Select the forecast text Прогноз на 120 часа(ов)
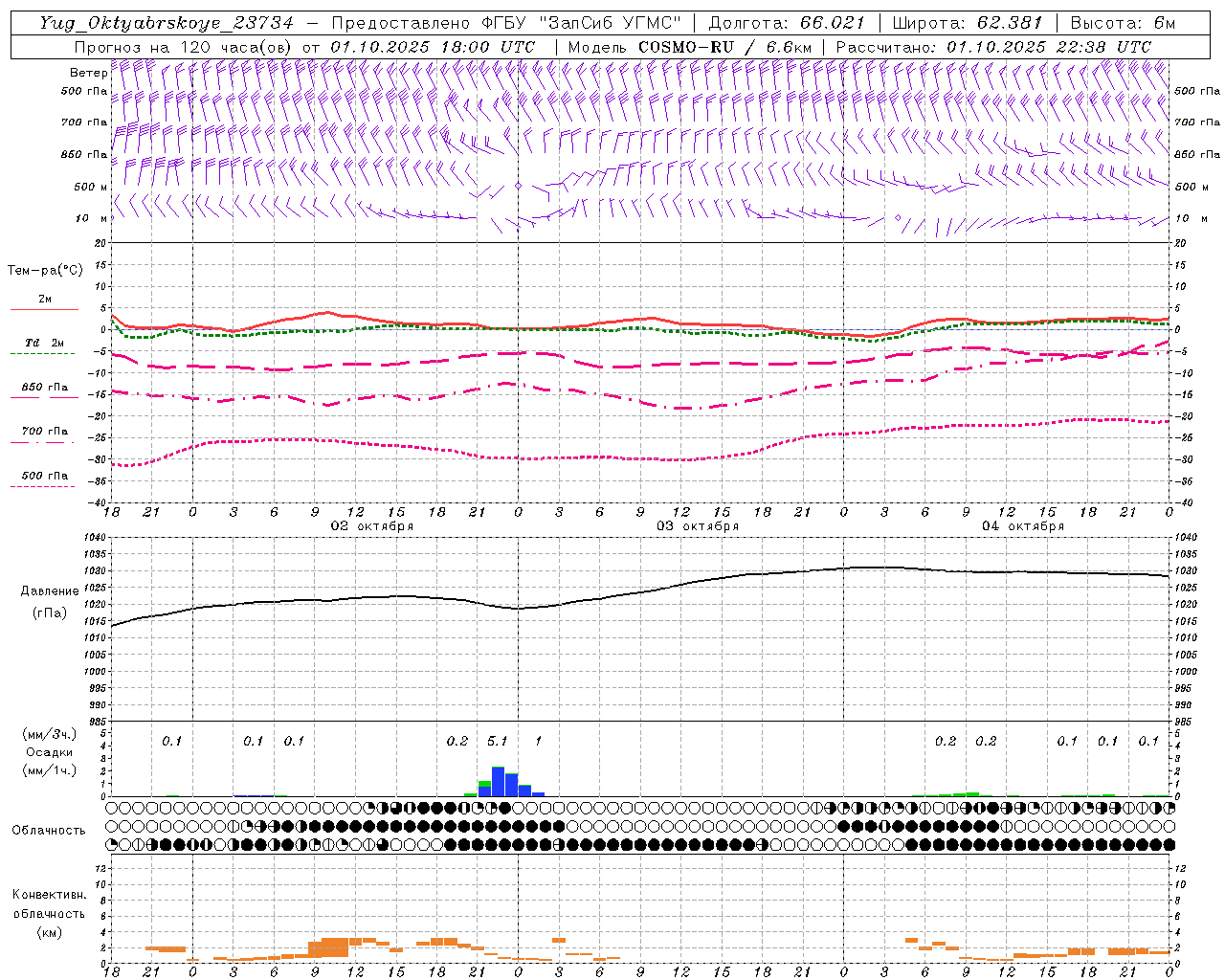The image size is (1225, 980). click(x=184, y=47)
